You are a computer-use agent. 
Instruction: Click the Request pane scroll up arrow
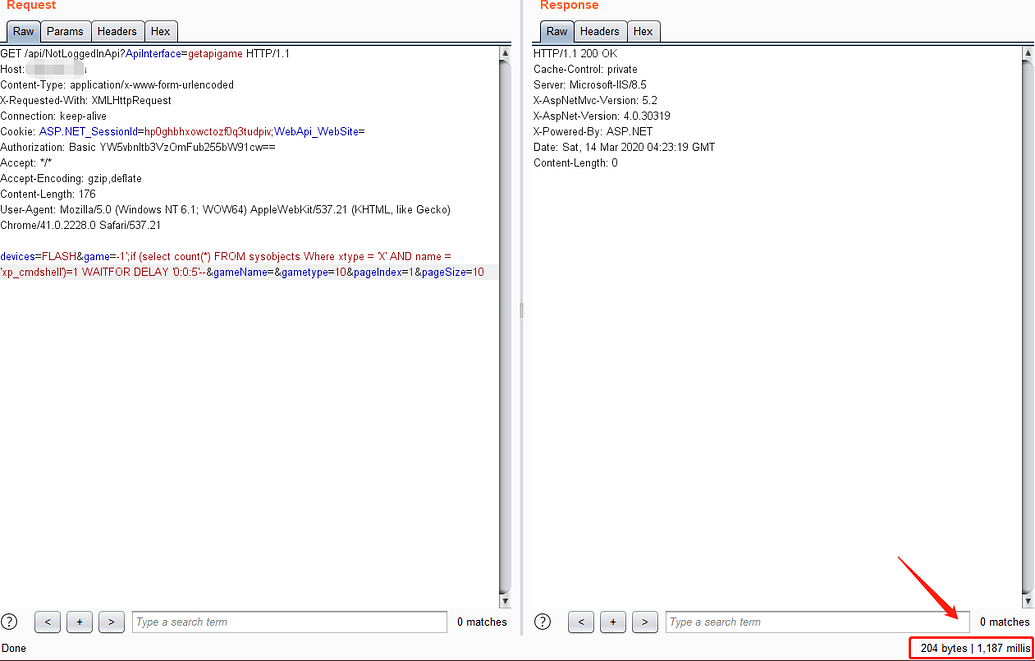[x=505, y=53]
